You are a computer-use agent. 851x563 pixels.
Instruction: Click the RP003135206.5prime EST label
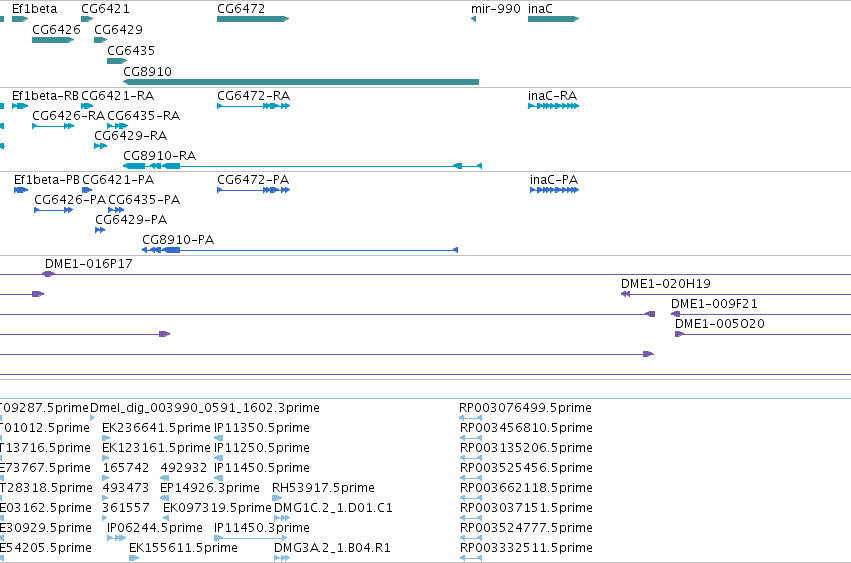click(x=526, y=448)
